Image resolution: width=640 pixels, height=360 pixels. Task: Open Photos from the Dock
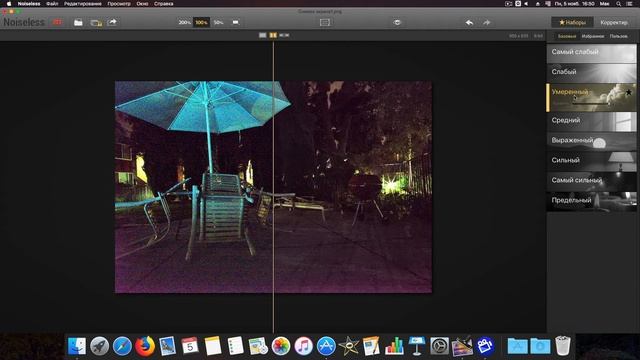point(281,346)
